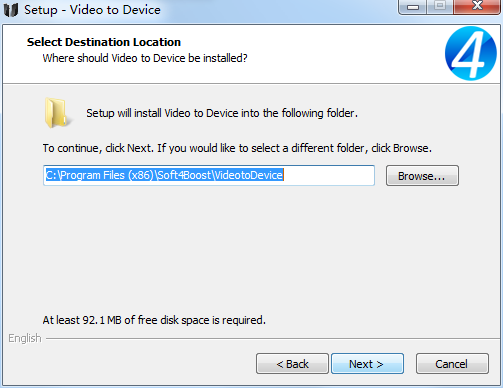Click the blue Soft4Boost number 4 logo
Screen dimensions: 503x388
pos(471,53)
